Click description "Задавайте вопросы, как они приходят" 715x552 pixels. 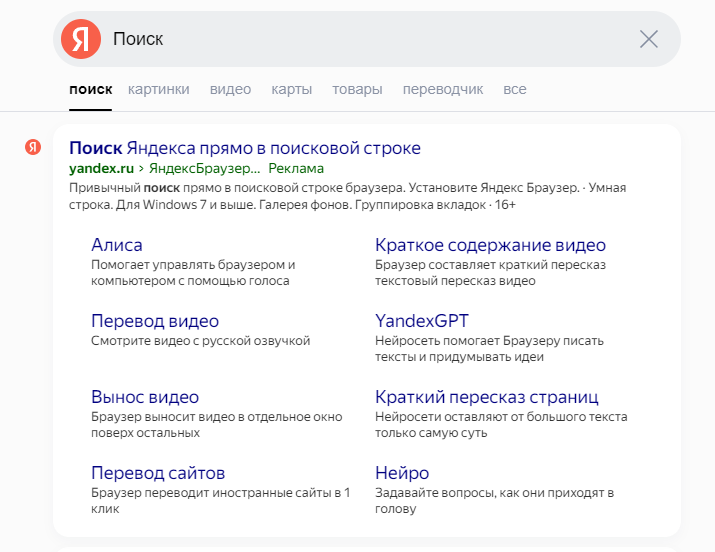tap(494, 500)
